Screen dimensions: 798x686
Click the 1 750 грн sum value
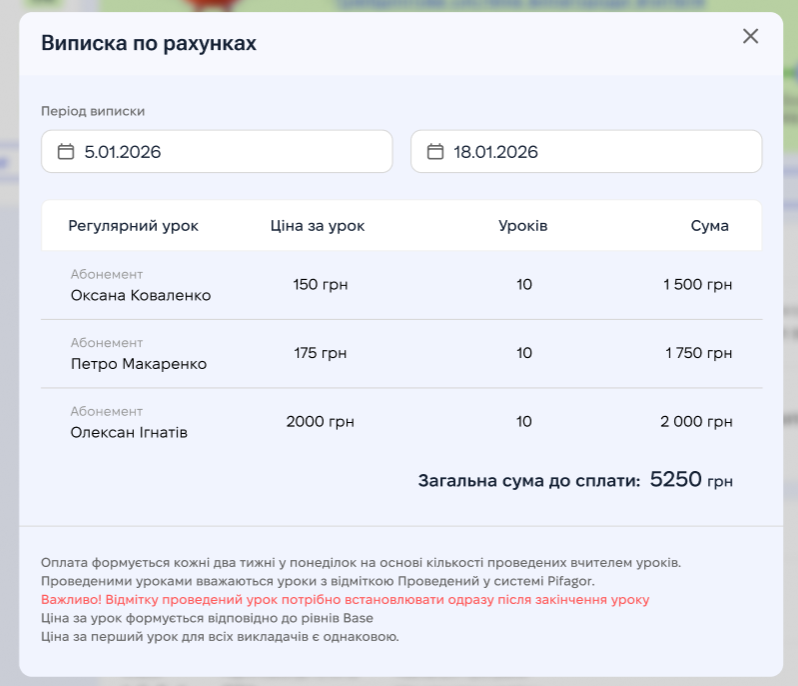[x=697, y=353]
